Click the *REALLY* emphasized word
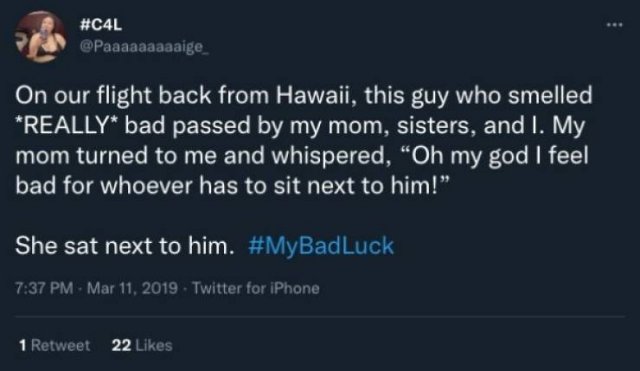Screen dimensions: 640x371 [x=67, y=125]
